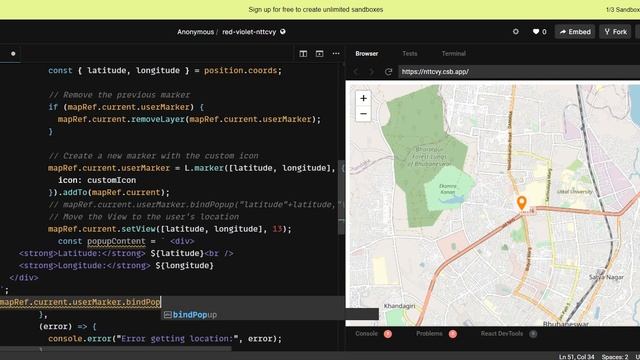Switch to the Browser tab
The height and width of the screenshot is (360, 640).
click(367, 53)
